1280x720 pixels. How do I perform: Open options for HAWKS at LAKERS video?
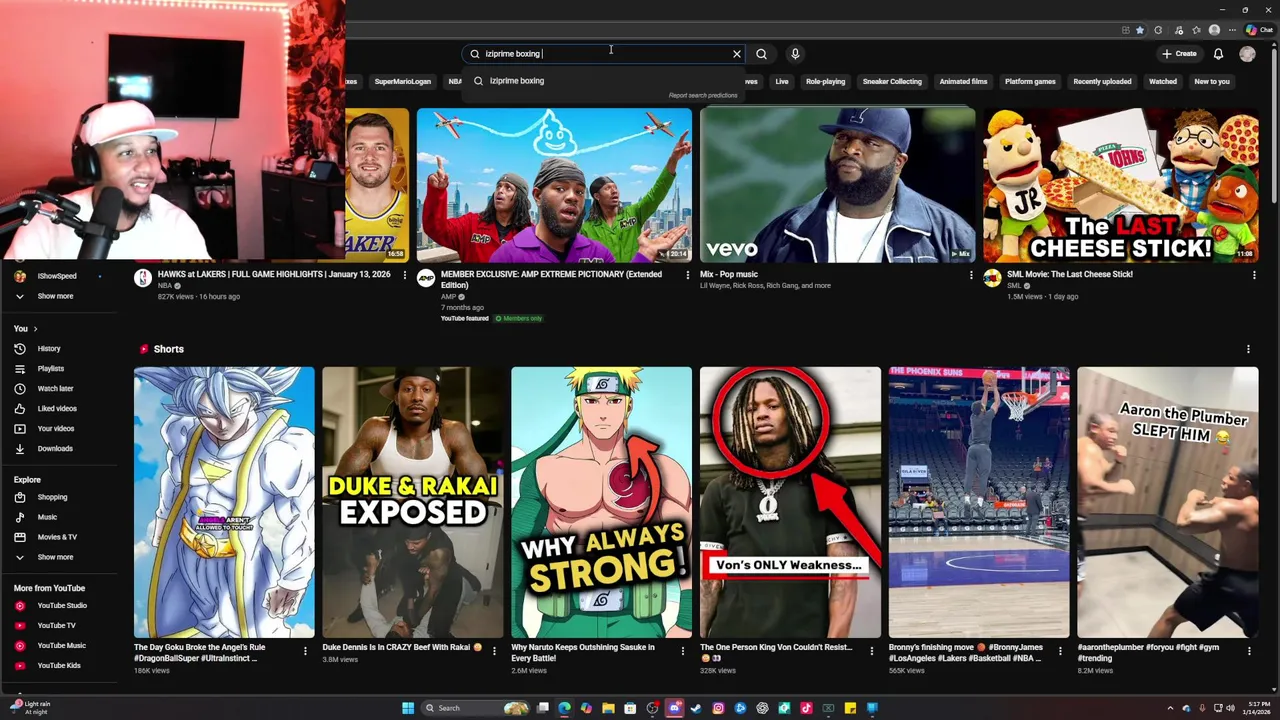tap(405, 275)
